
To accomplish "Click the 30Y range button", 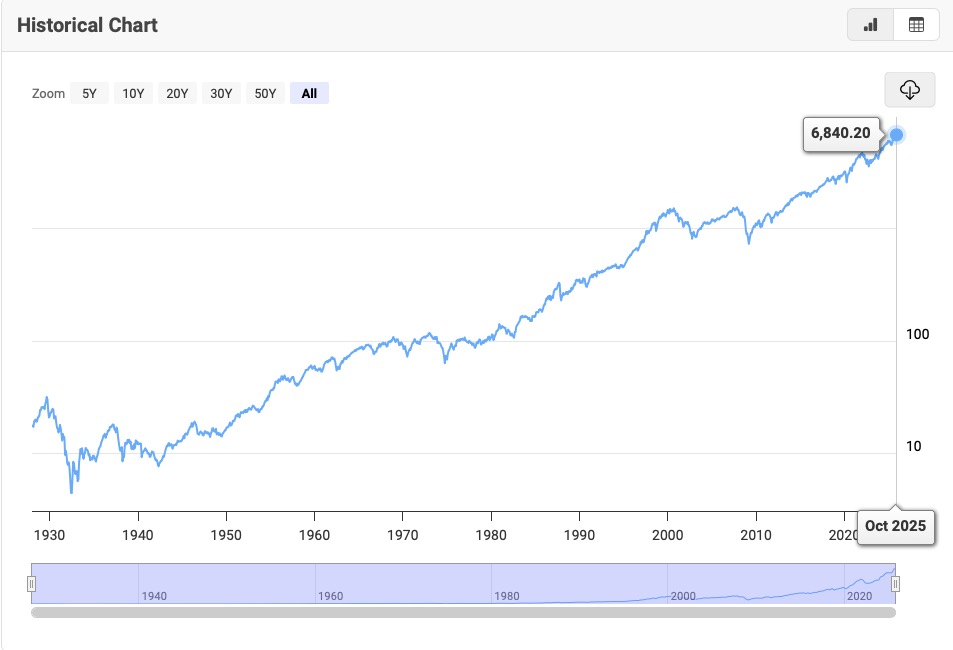I will coord(220,92).
